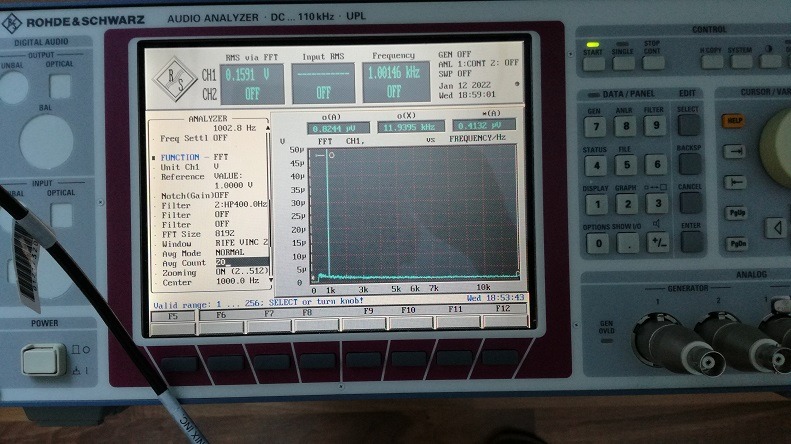Click the RMS via FFT 0.1591 V readout
Screen dimensions: 791x444
click(x=252, y=75)
